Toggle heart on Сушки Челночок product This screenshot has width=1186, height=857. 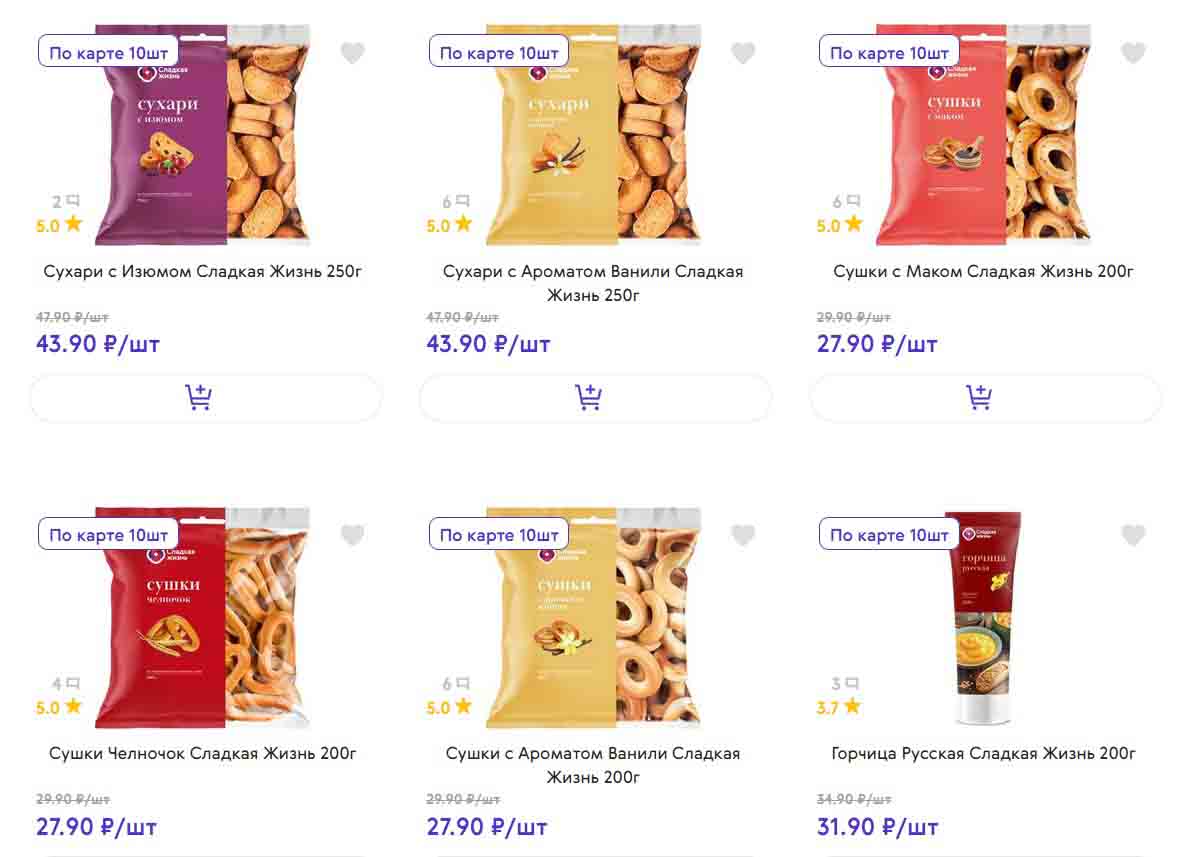pyautogui.click(x=352, y=535)
